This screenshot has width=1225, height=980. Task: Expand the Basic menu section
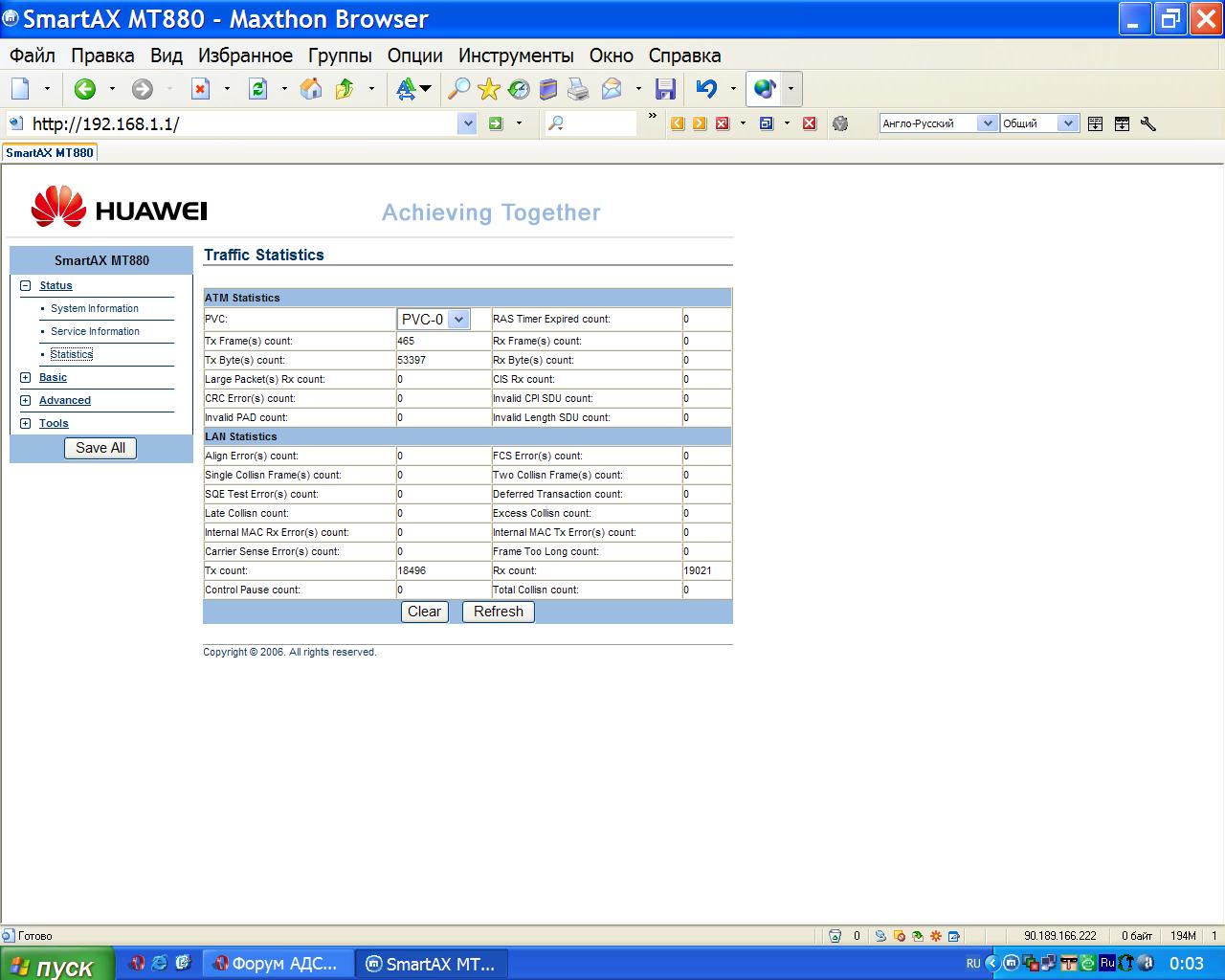[x=26, y=377]
